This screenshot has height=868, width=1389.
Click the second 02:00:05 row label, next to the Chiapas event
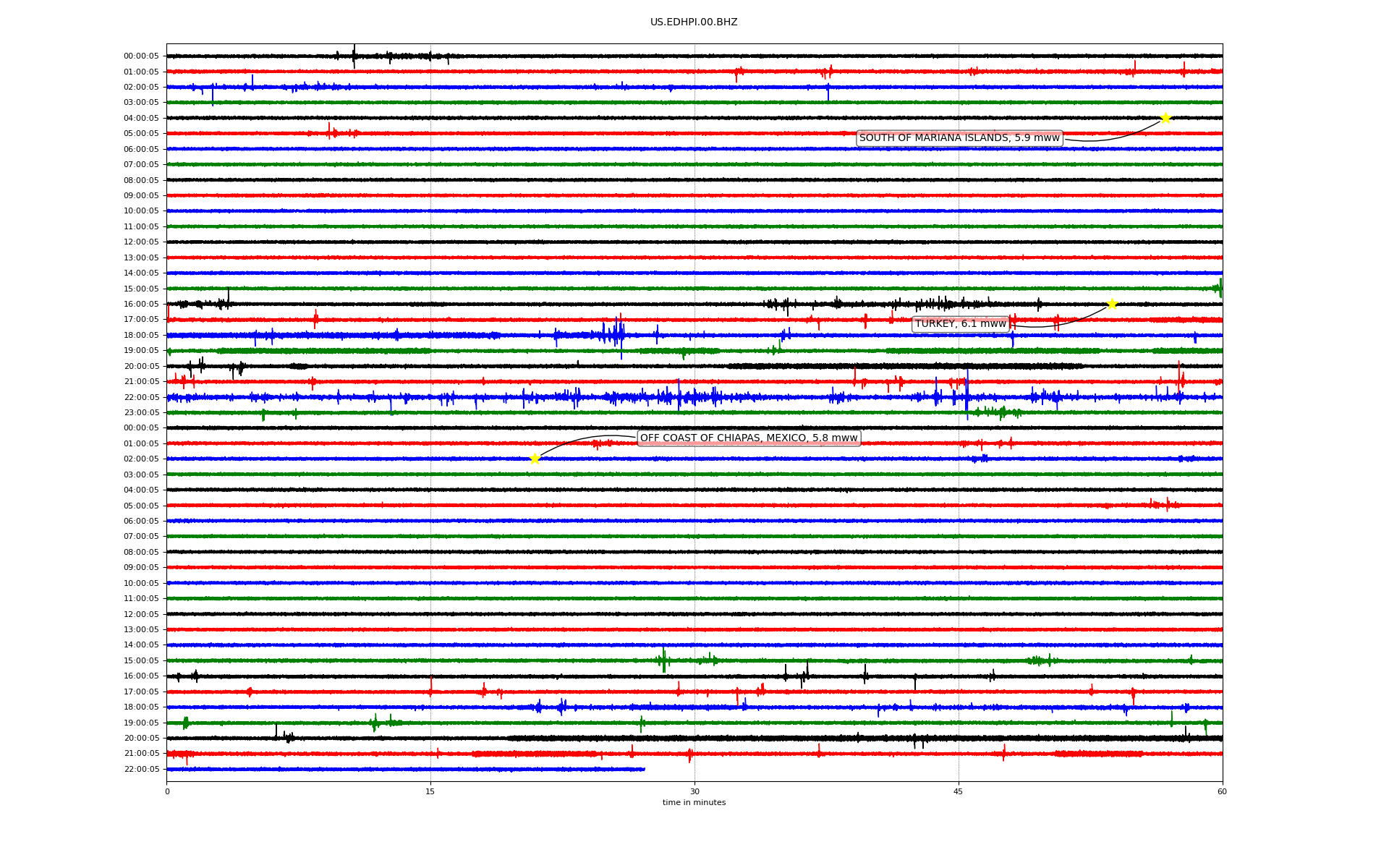[x=141, y=459]
